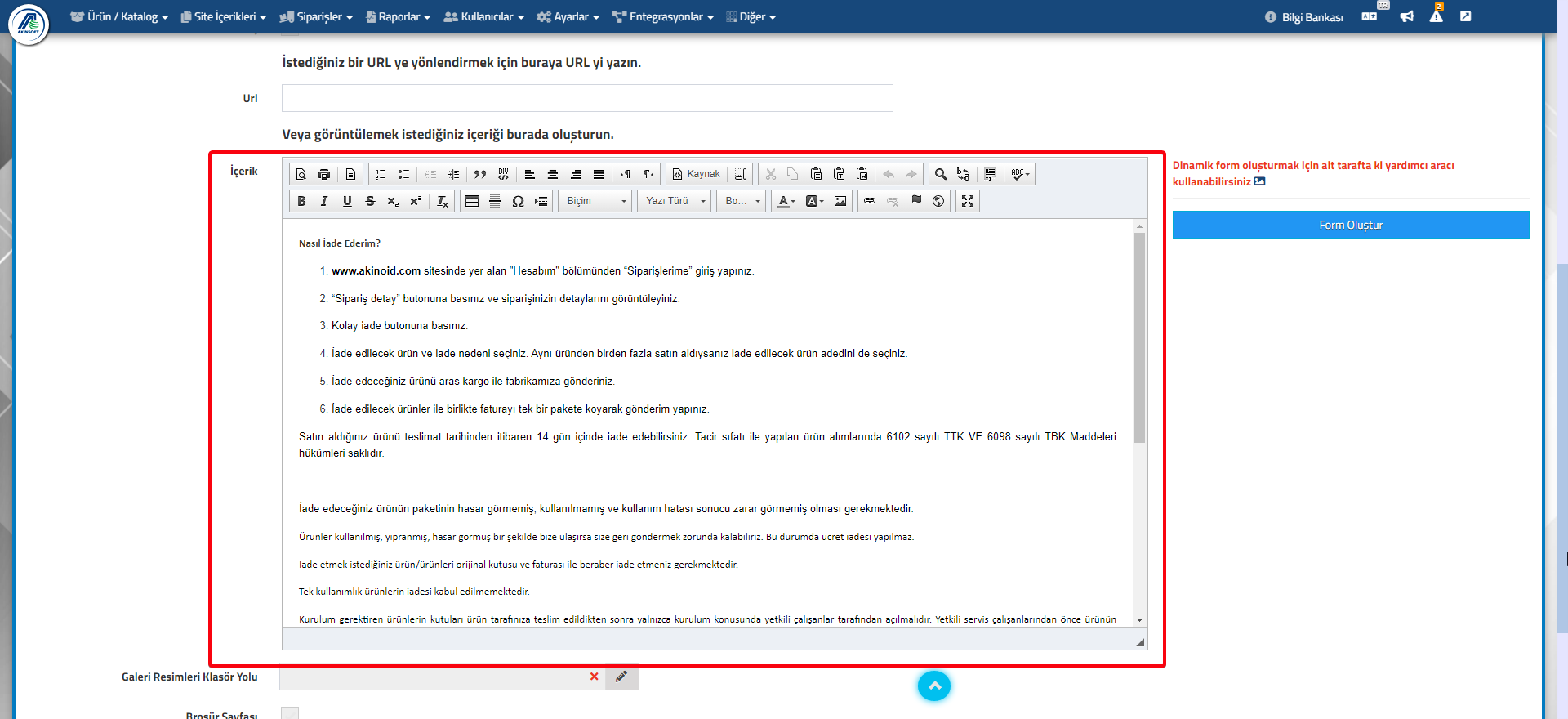The width and height of the screenshot is (1568, 719).
Task: Open the Find magnifier tool
Action: click(941, 174)
